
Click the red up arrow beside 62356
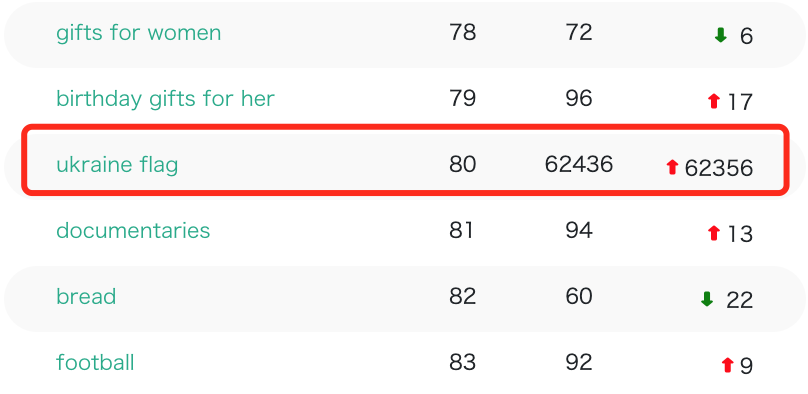tap(671, 167)
